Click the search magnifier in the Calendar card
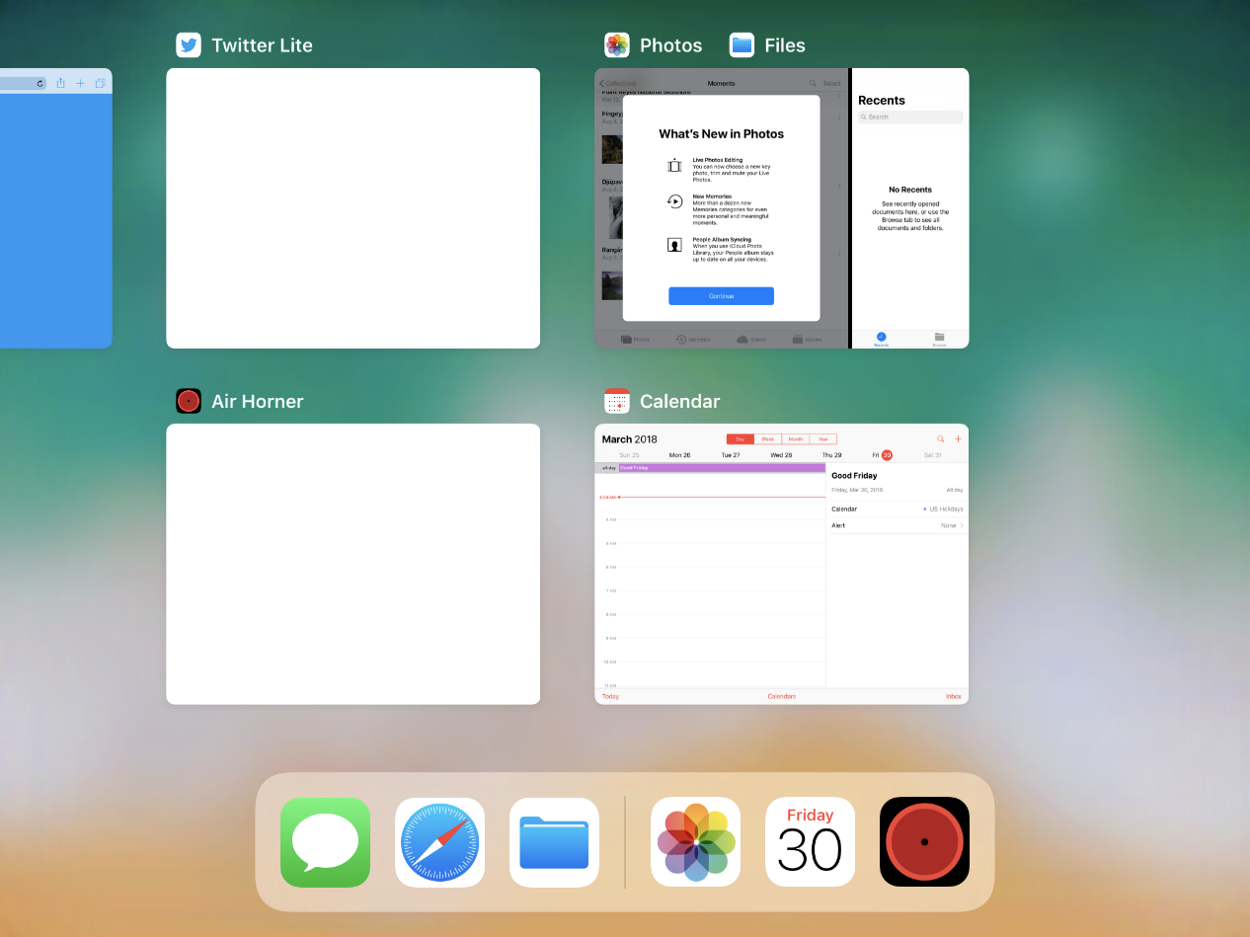The width and height of the screenshot is (1250, 937). (x=940, y=439)
